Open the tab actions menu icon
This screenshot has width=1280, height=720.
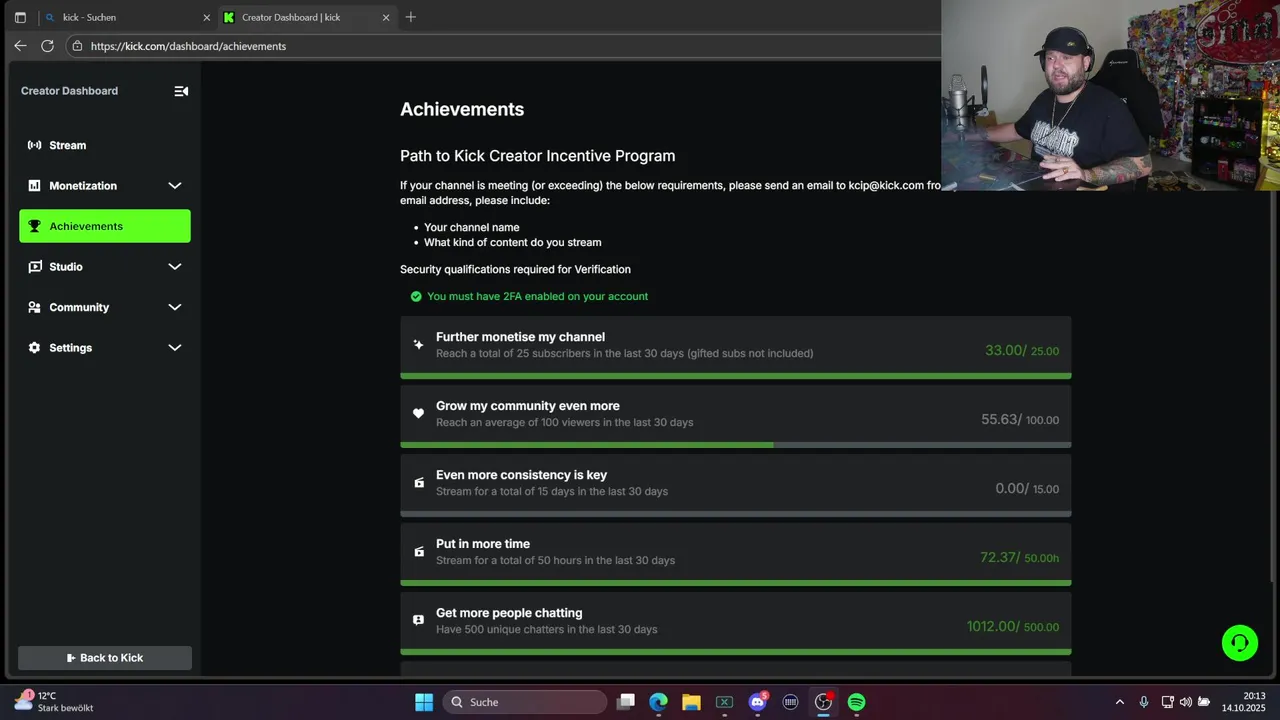(20, 17)
